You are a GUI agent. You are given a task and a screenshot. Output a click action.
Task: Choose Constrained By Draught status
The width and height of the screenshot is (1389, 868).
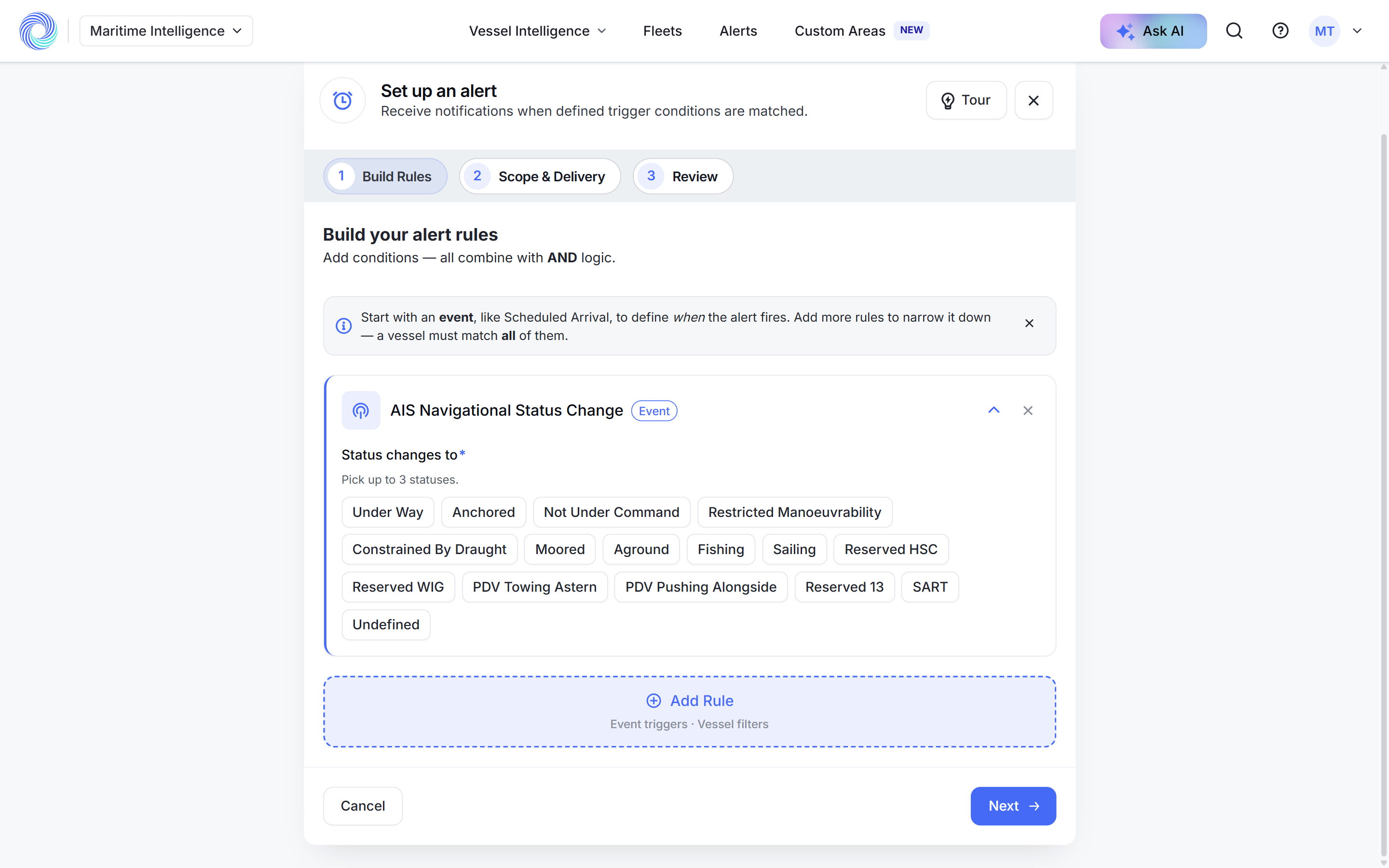tap(429, 549)
